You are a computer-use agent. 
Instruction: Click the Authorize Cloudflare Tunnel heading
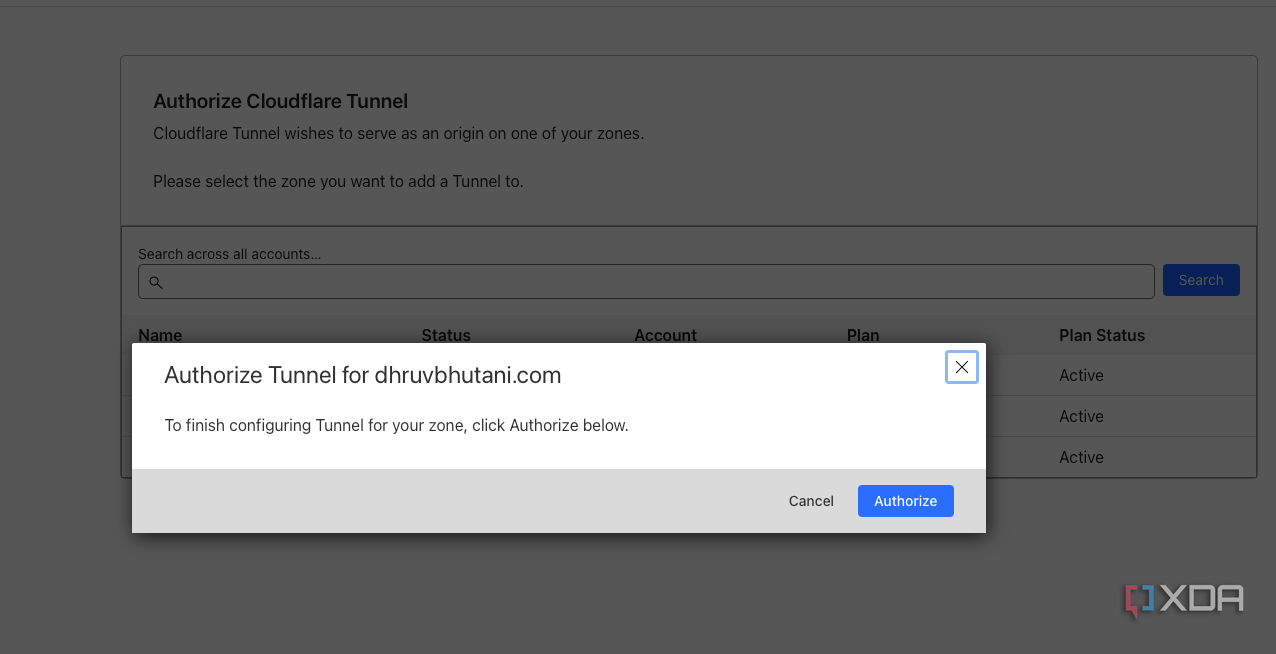[280, 101]
